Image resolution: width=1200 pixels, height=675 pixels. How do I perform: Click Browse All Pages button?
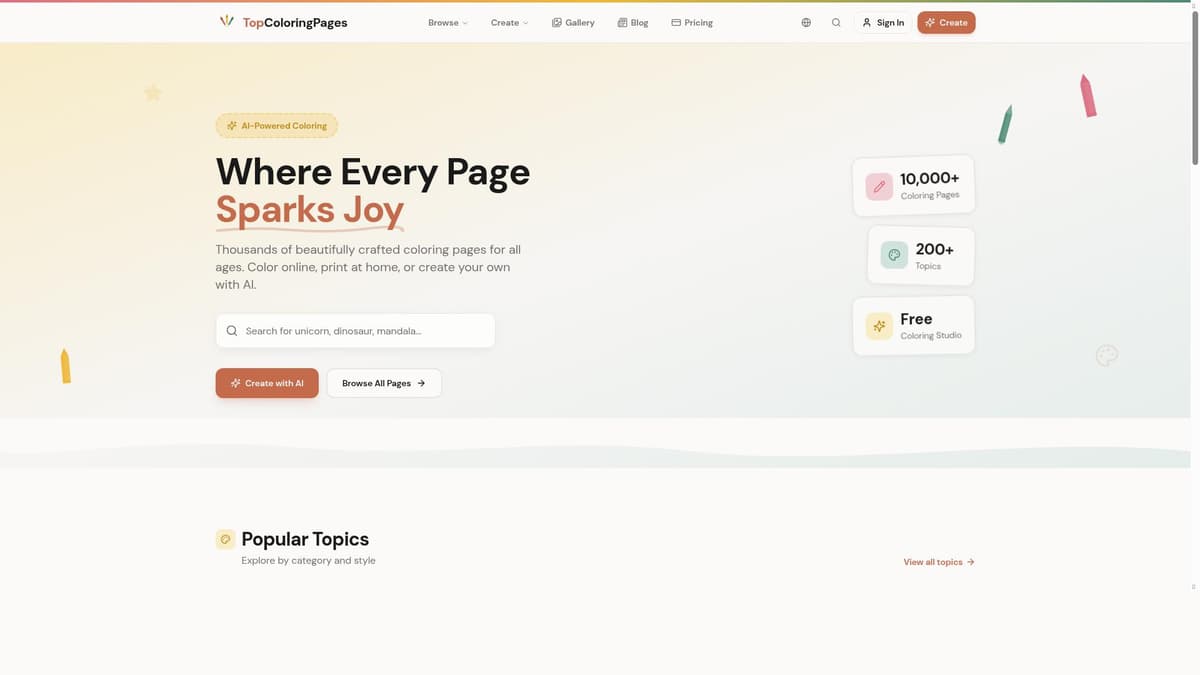(x=384, y=383)
